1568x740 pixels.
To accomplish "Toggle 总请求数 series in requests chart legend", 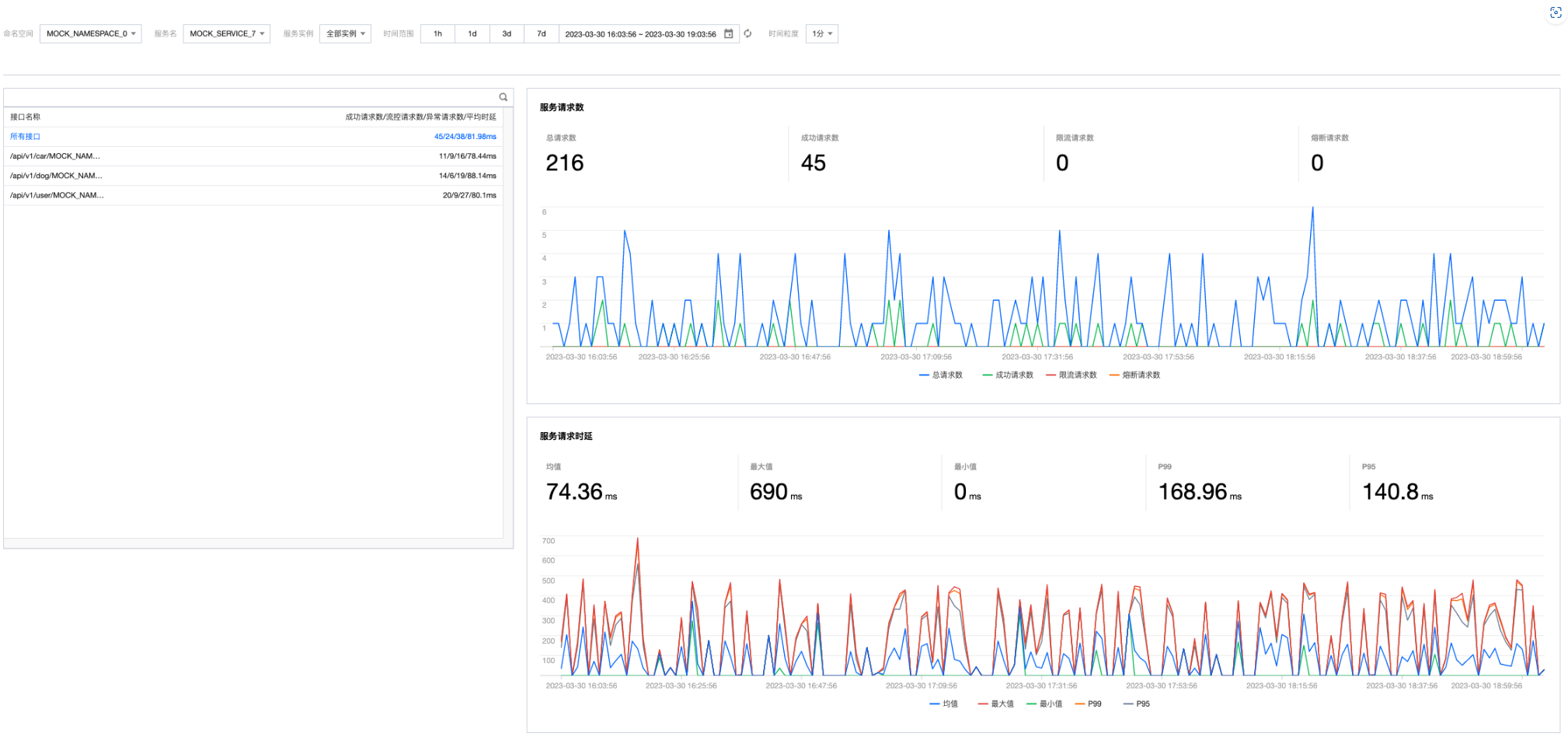I will click(x=941, y=375).
